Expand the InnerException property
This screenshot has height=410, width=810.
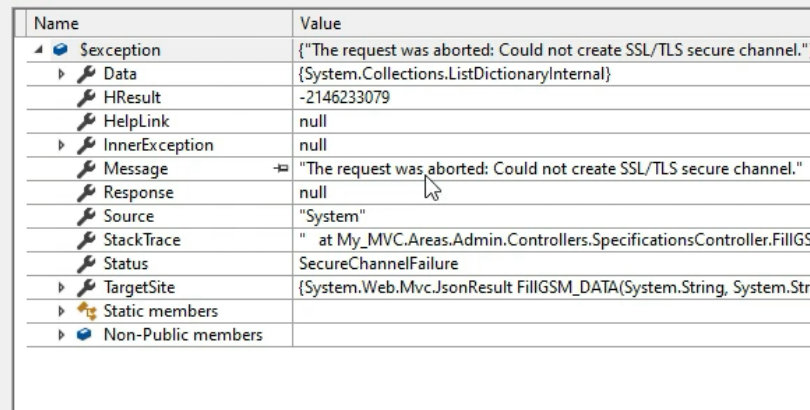pos(61,145)
